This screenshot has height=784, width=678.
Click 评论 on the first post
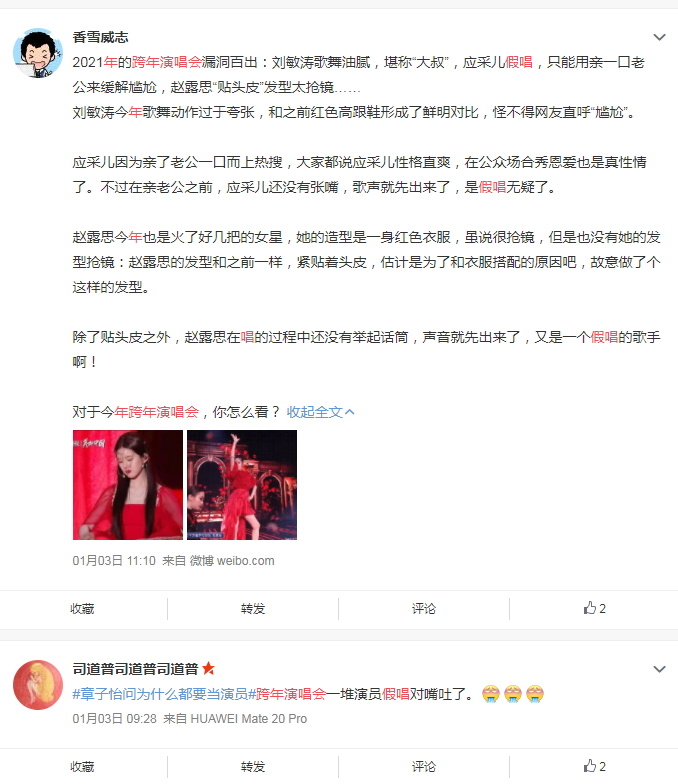click(424, 608)
